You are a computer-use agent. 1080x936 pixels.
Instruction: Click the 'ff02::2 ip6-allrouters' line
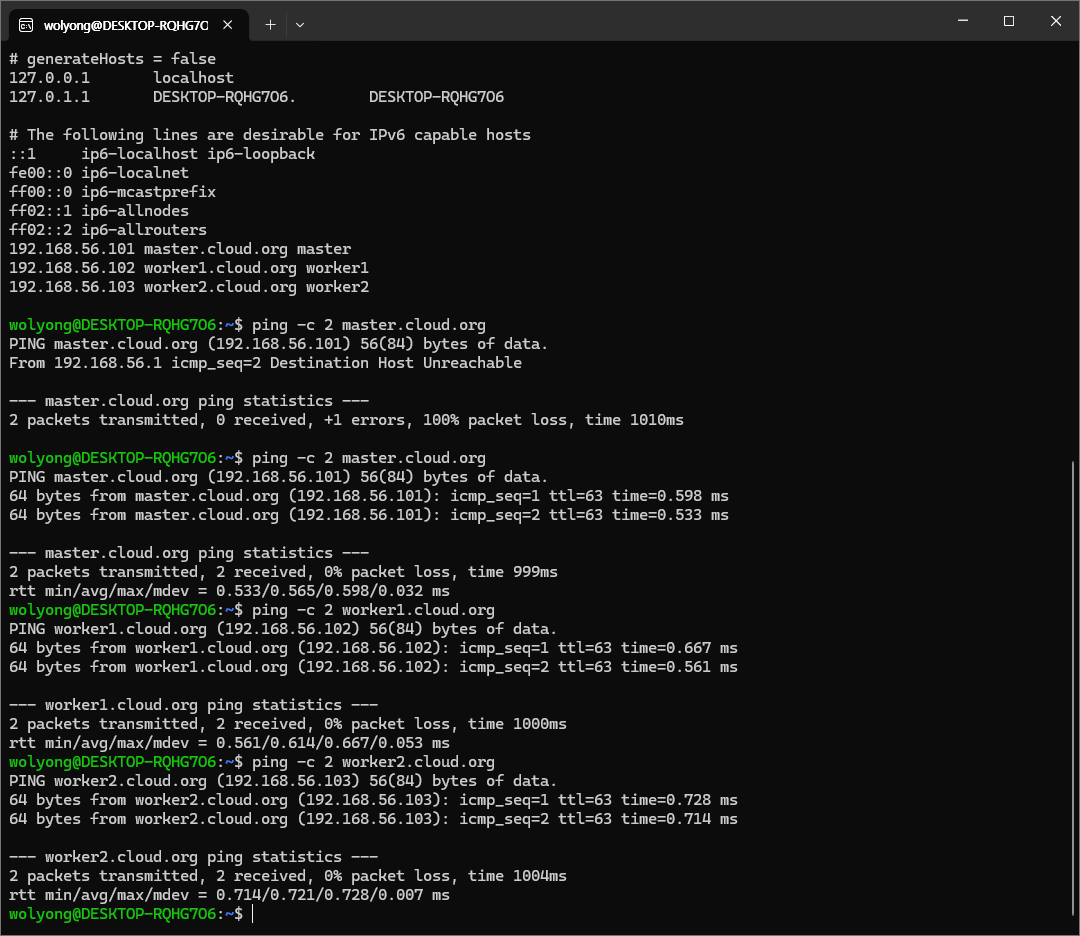[108, 230]
